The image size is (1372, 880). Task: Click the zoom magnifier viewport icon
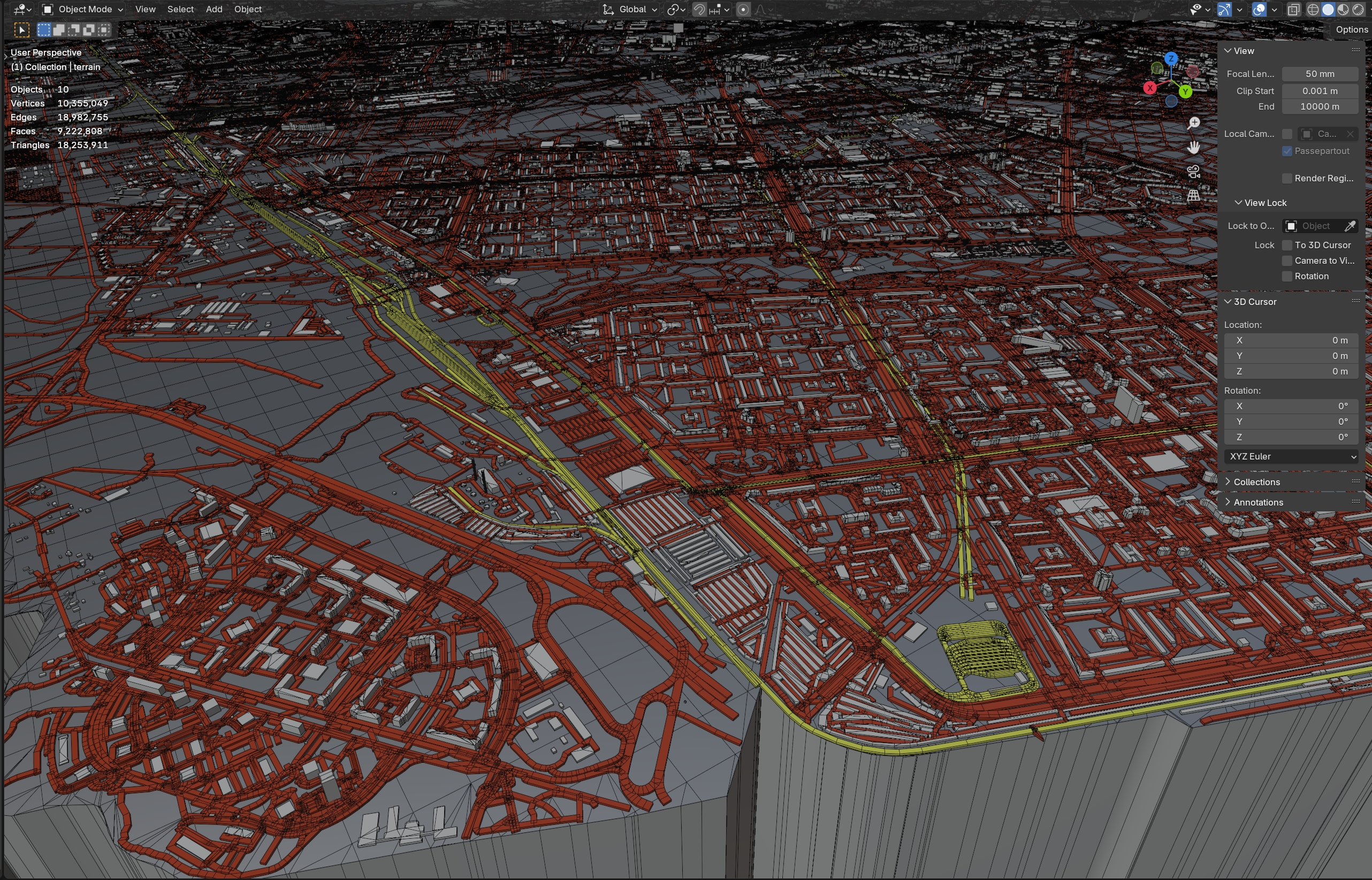click(x=1193, y=123)
